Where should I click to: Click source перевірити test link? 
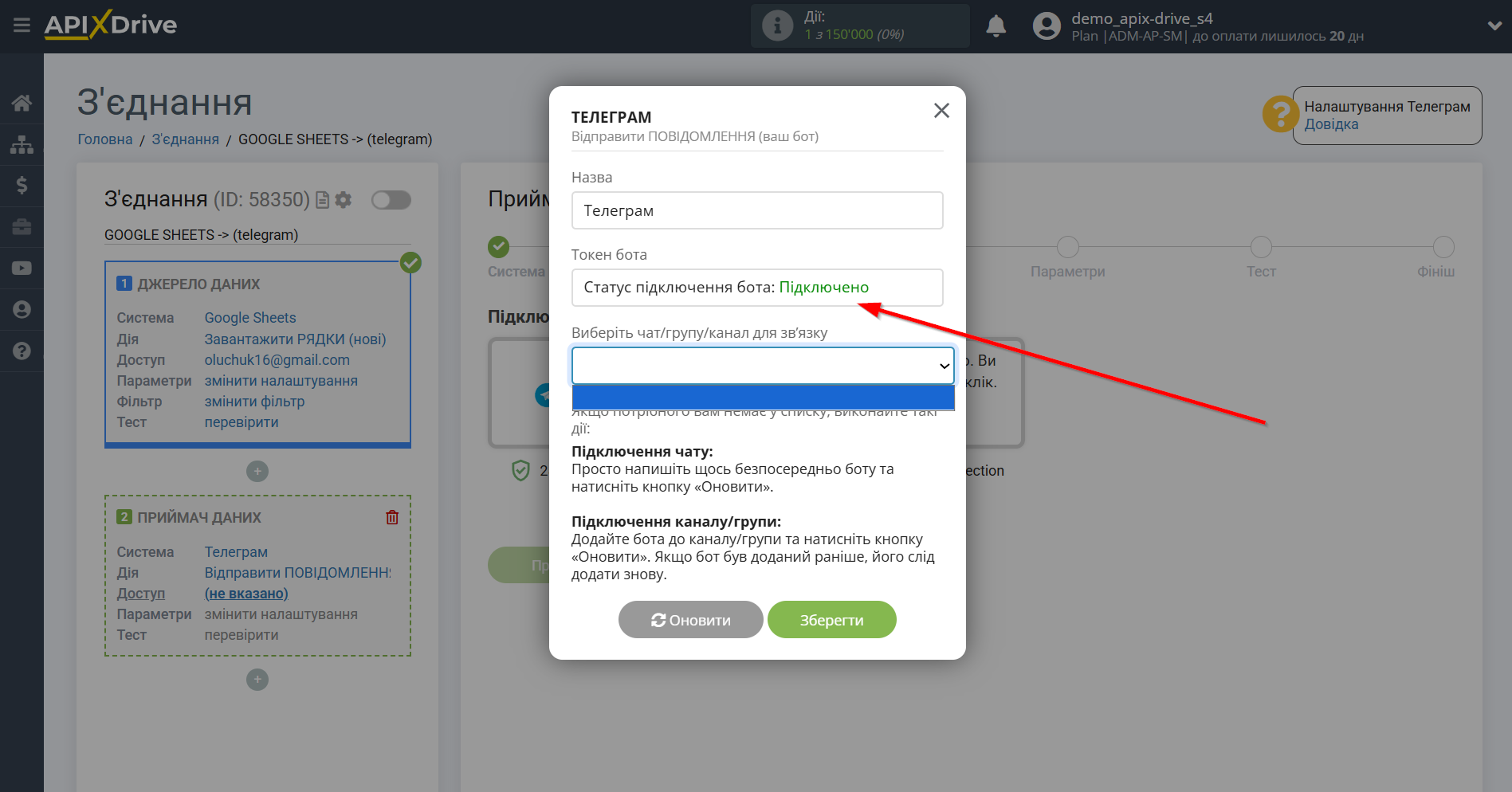point(242,422)
